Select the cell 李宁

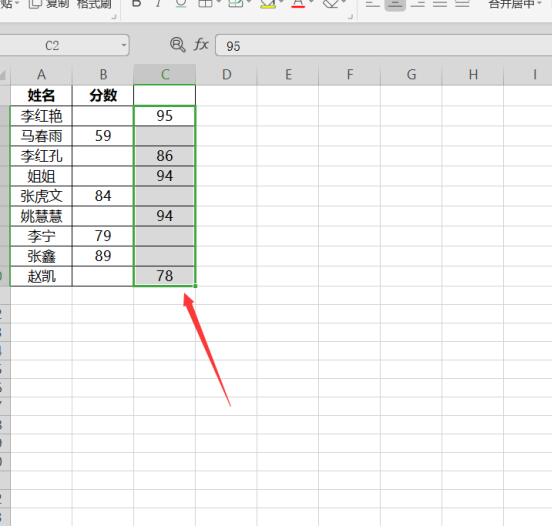pyautogui.click(x=41, y=236)
